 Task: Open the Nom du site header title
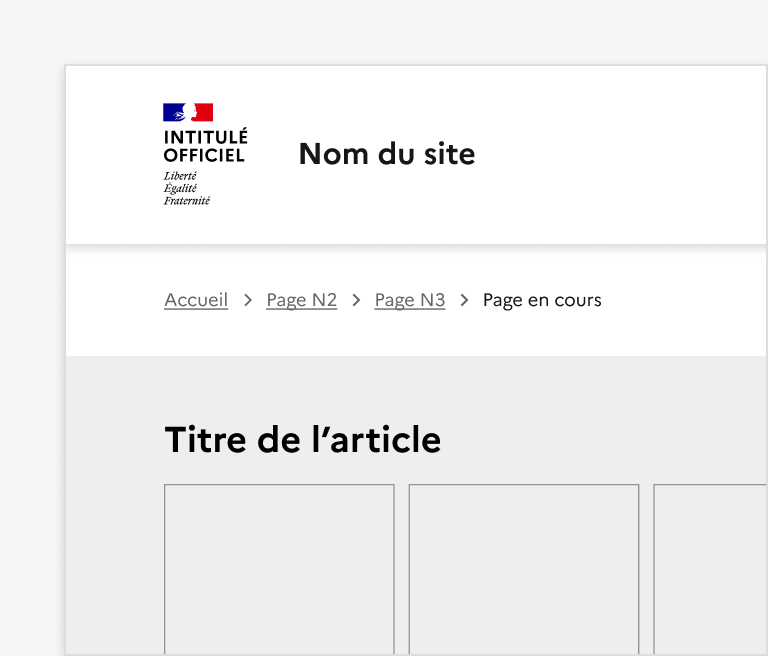387,154
